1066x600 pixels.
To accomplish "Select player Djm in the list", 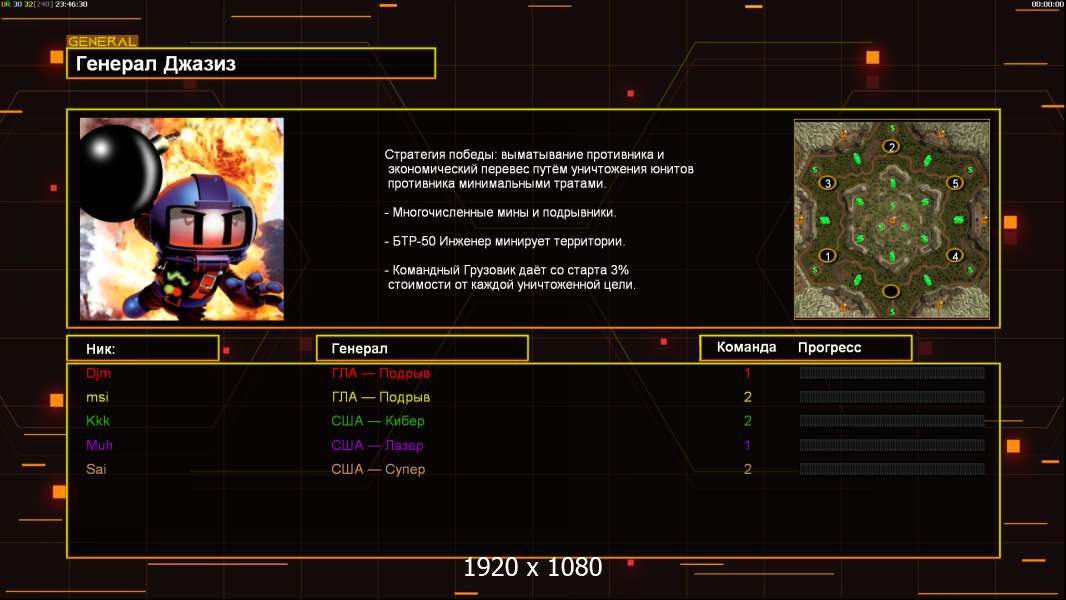I will tap(99, 373).
